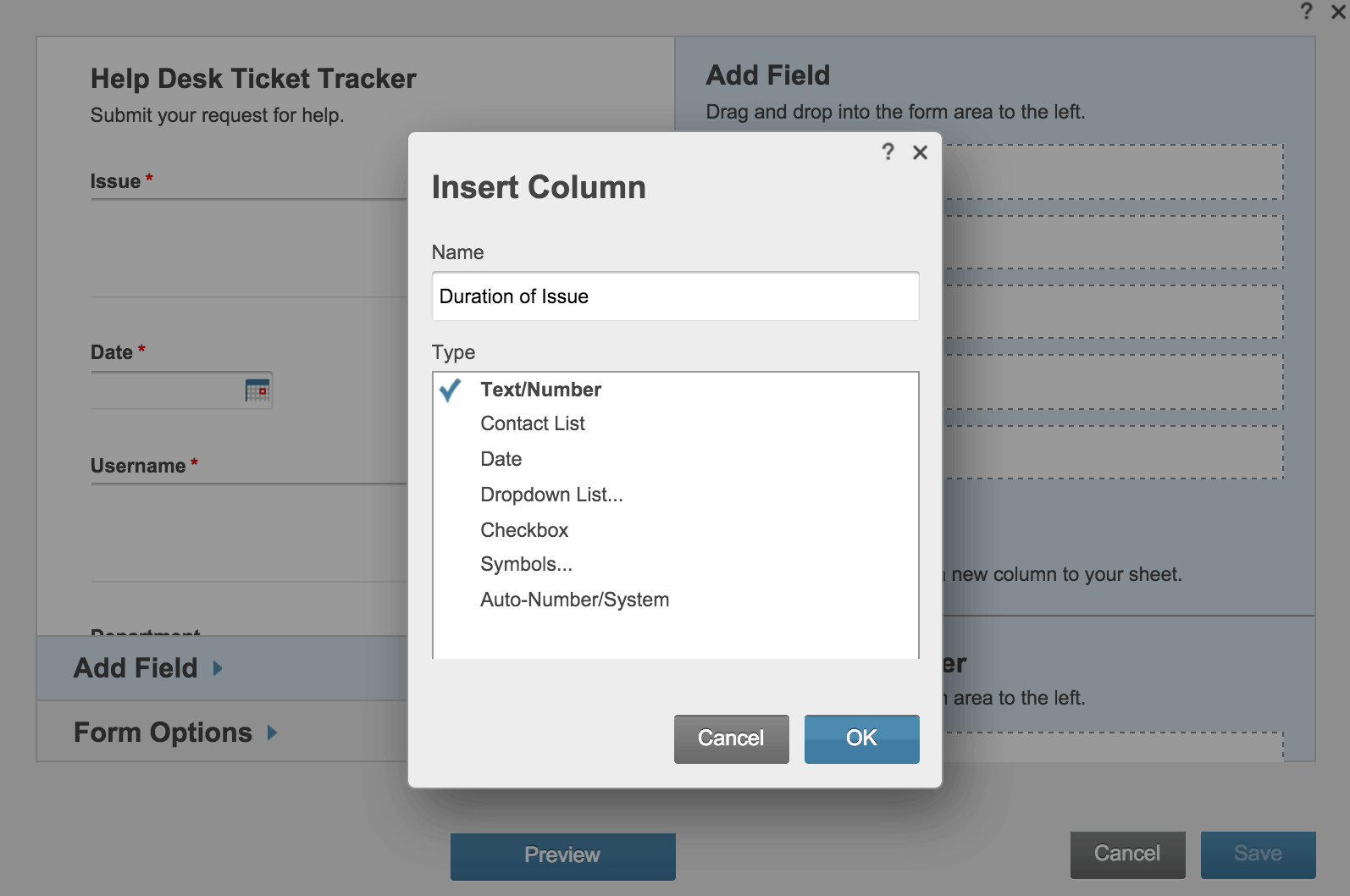1350x896 pixels.
Task: Close the form editor window
Action: 1336,12
